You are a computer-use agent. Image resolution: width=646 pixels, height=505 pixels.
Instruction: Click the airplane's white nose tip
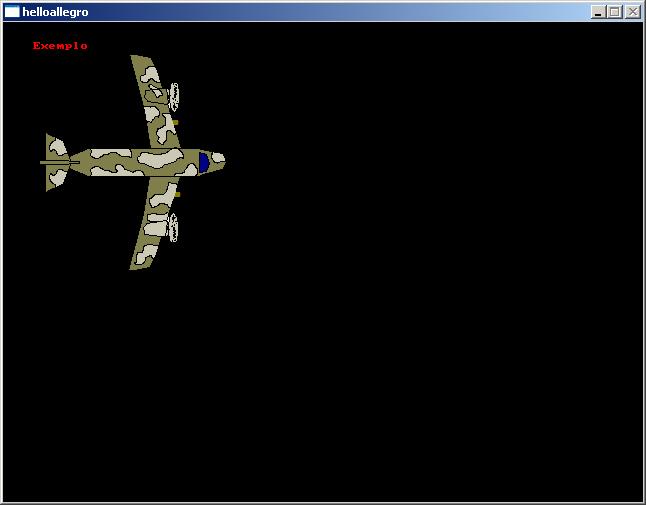pyautogui.click(x=218, y=161)
